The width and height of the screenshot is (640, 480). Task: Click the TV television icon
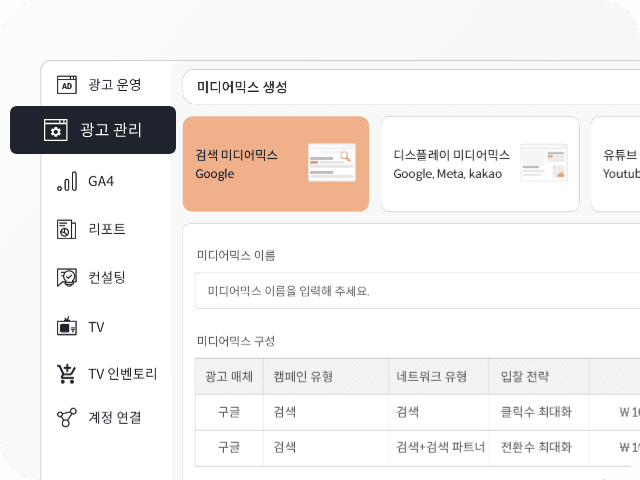coord(67,326)
